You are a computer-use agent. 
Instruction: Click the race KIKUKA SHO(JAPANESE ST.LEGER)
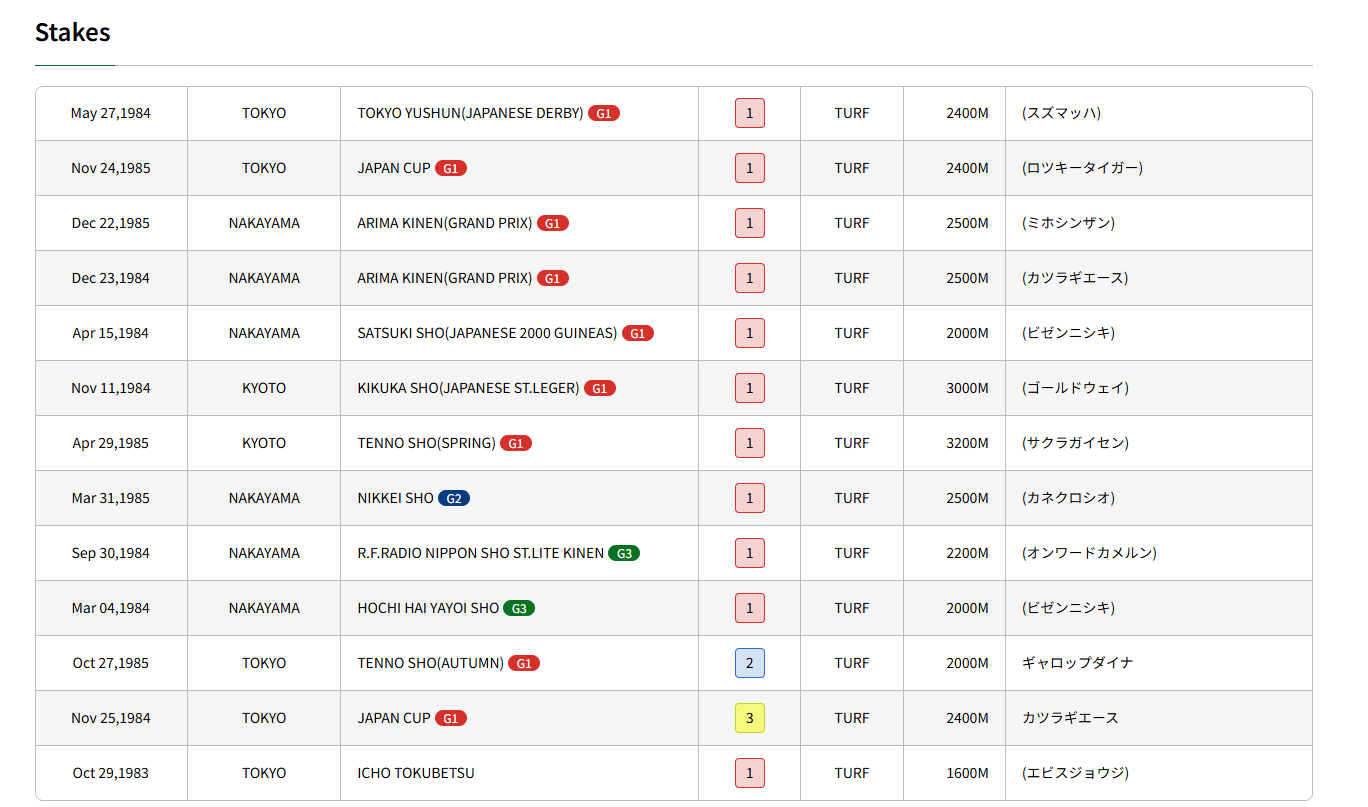click(x=468, y=388)
